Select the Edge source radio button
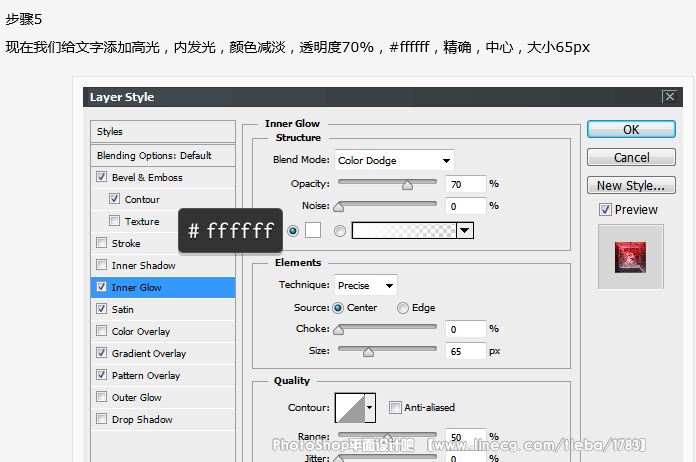Image resolution: width=696 pixels, height=462 pixels. pyautogui.click(x=403, y=308)
